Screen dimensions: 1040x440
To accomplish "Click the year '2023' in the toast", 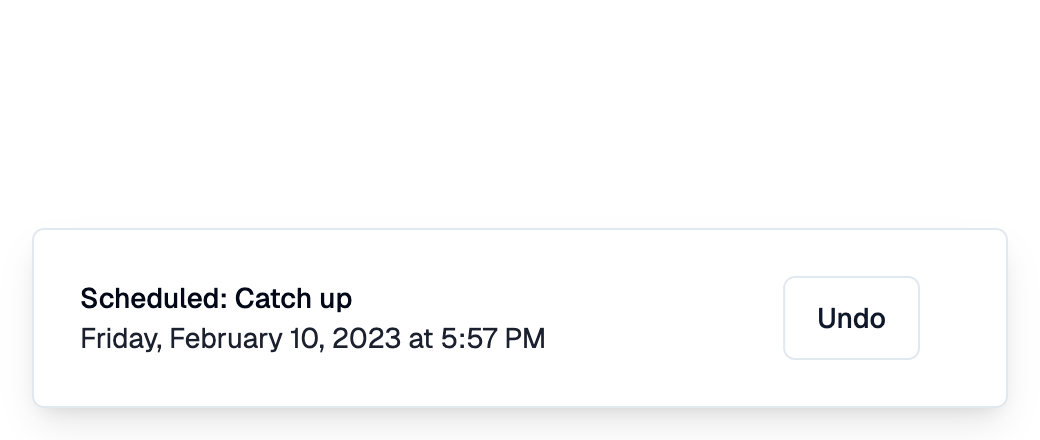I will [366, 338].
